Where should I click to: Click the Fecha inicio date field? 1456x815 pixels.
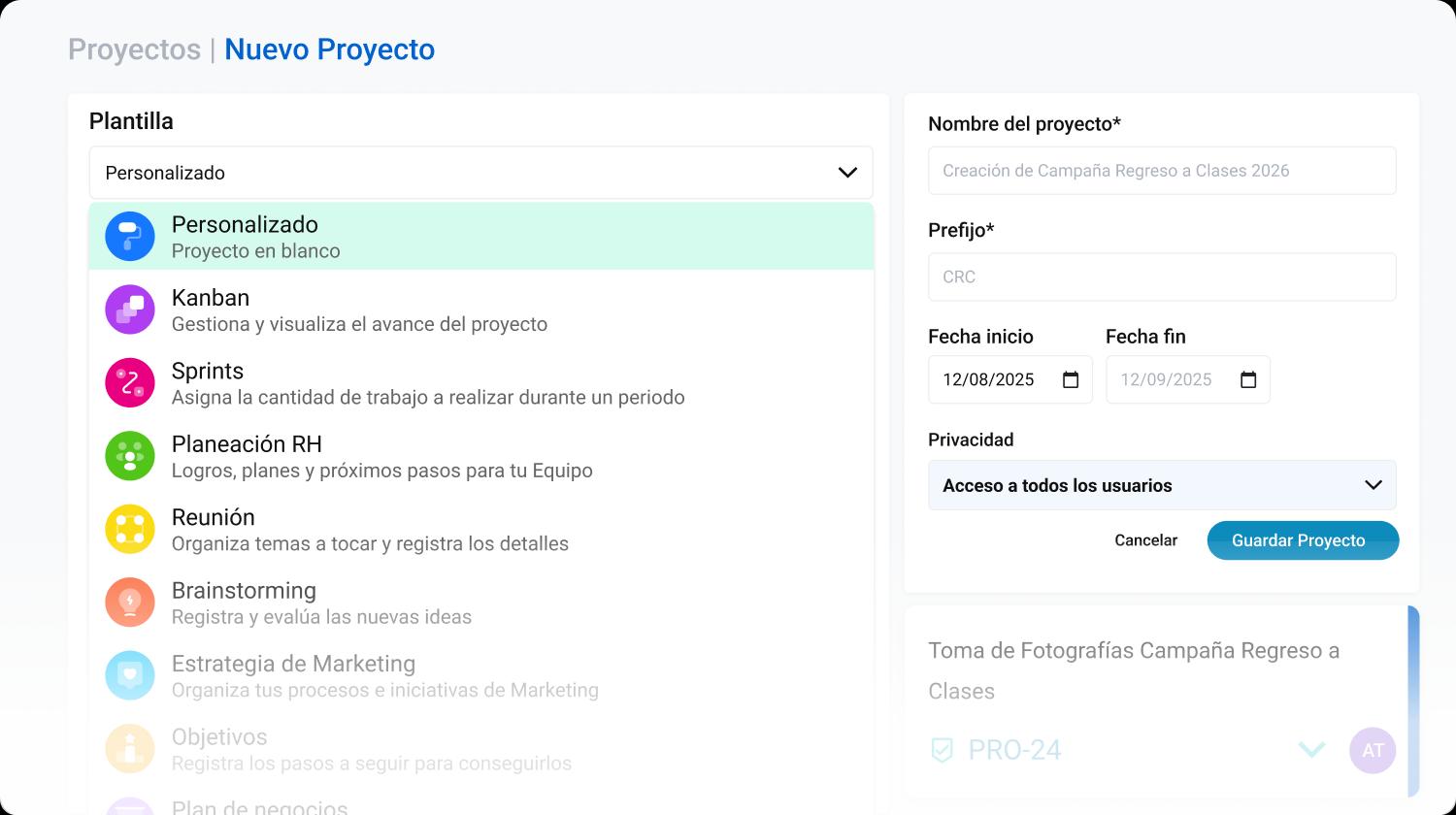[1010, 379]
